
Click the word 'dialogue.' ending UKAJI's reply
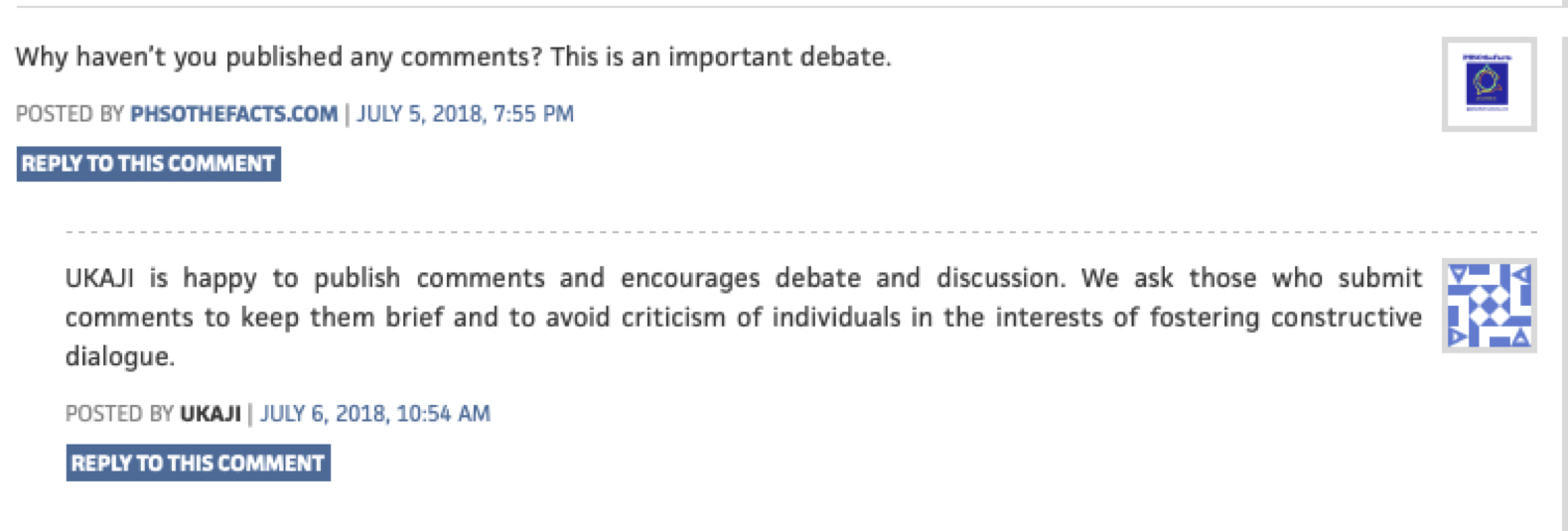click(x=120, y=357)
